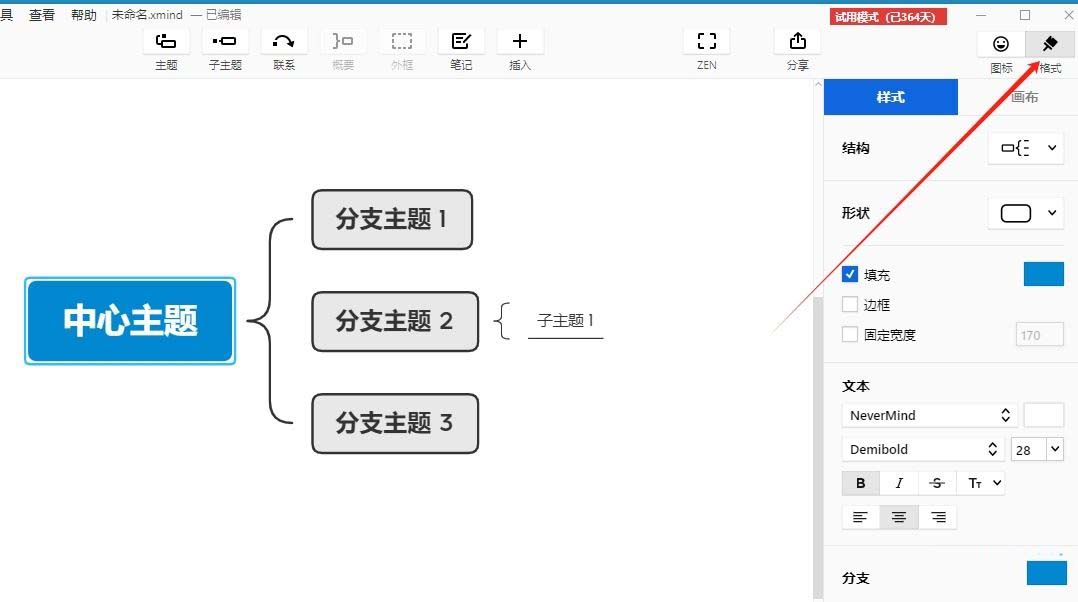1078x602 pixels.
Task: Open the 分享 share options
Action: pyautogui.click(x=798, y=42)
